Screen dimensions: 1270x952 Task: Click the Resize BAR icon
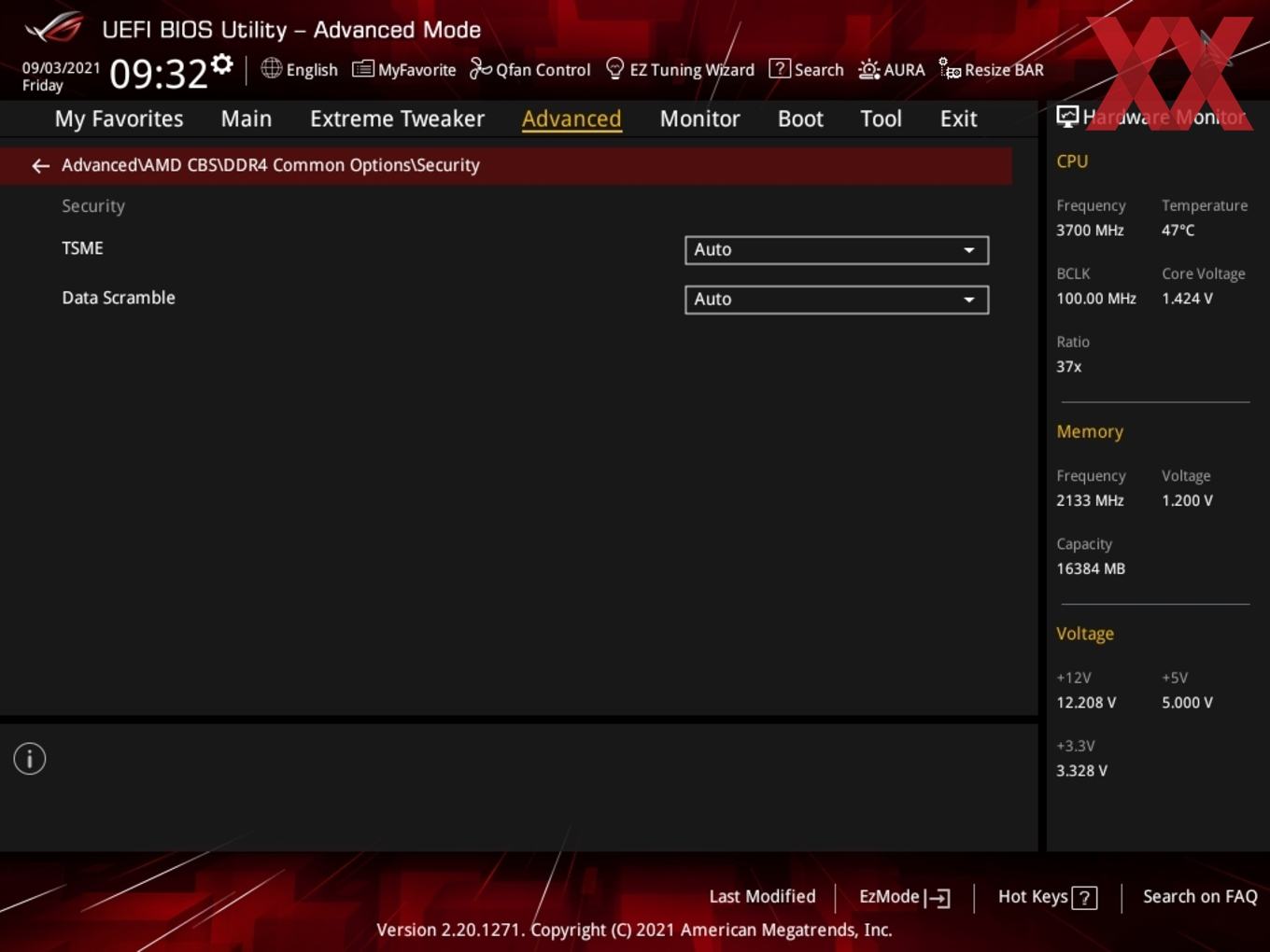coord(950,69)
